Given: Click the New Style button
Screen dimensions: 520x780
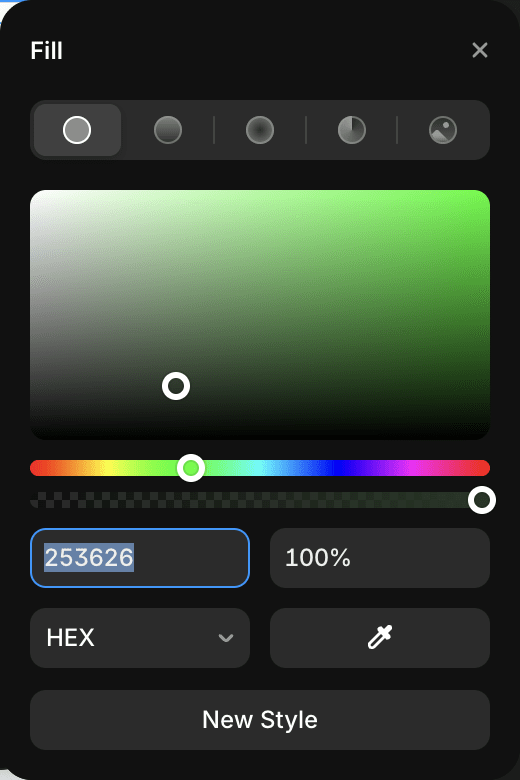Looking at the screenshot, I should 260,720.
